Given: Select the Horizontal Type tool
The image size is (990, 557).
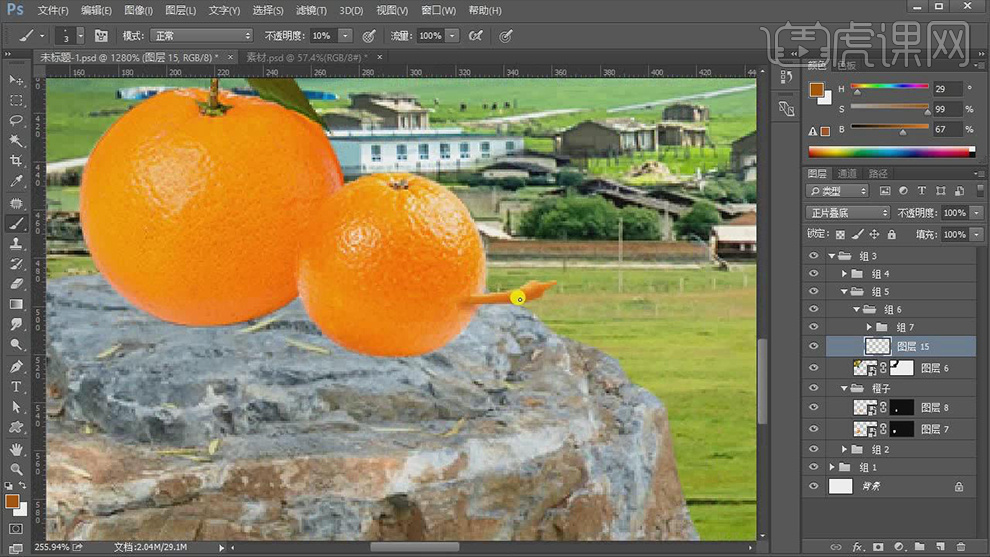Looking at the screenshot, I should point(16,386).
